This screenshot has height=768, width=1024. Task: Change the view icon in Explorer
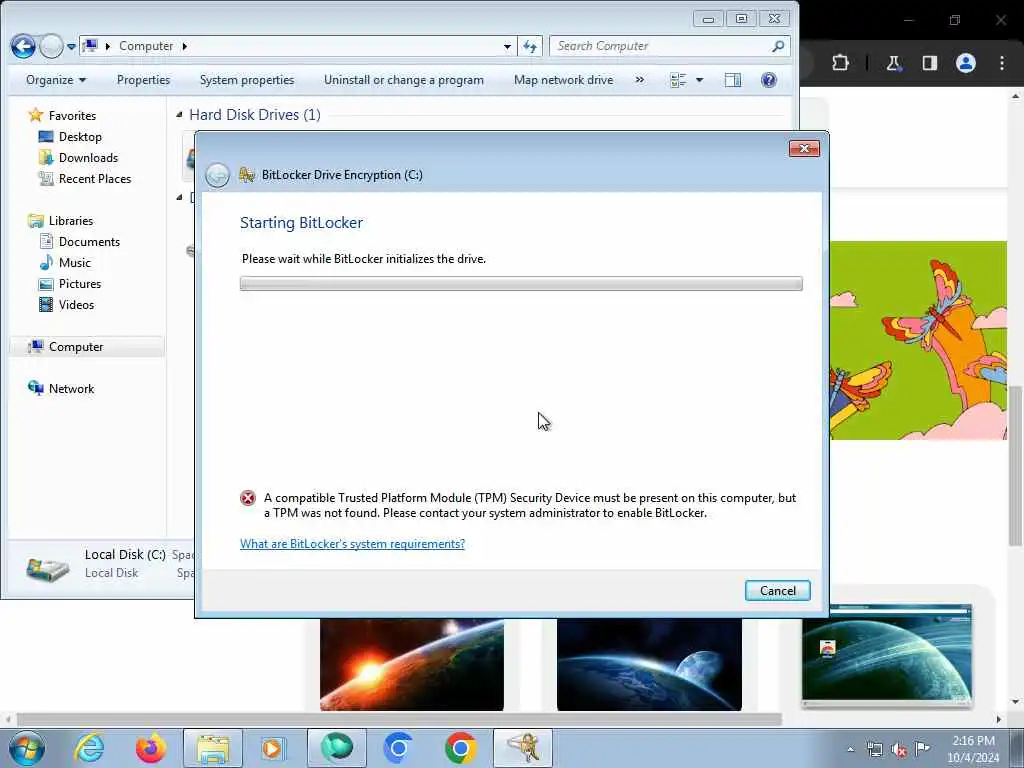(x=678, y=80)
